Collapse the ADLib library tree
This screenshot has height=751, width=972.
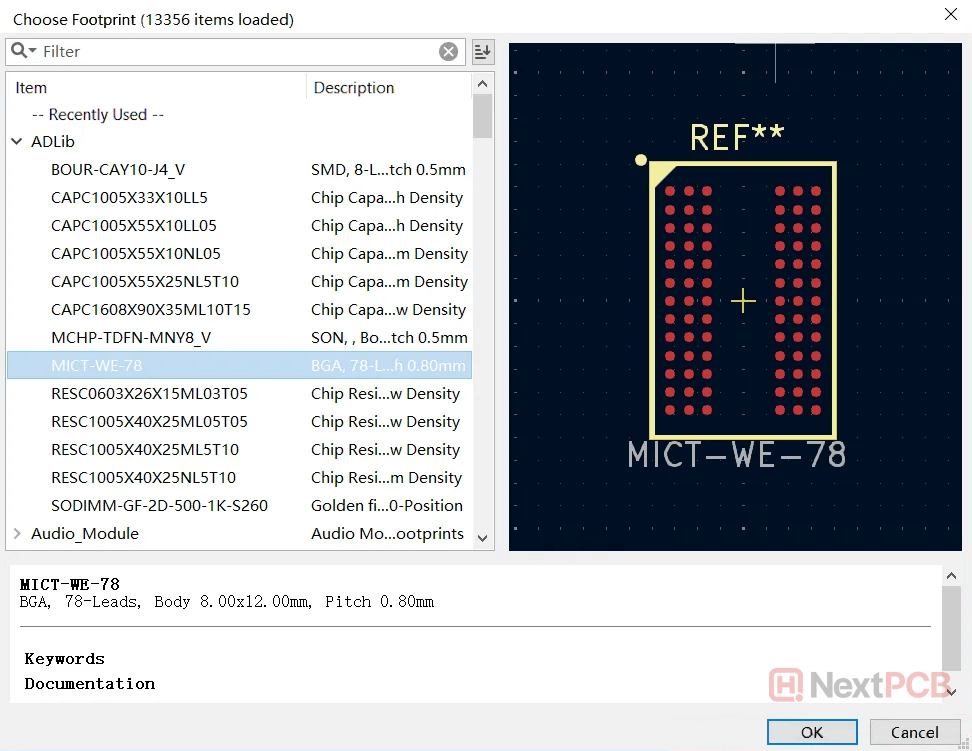17,142
